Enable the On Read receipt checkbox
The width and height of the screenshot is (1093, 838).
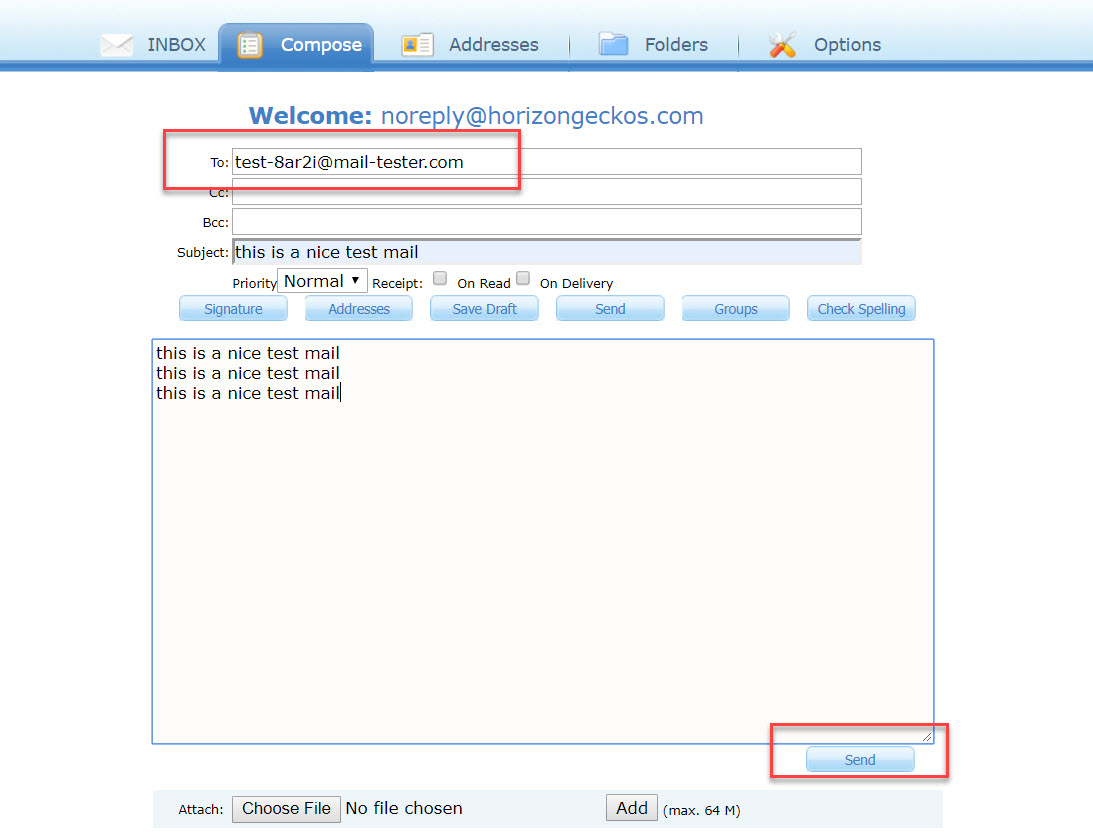(440, 278)
